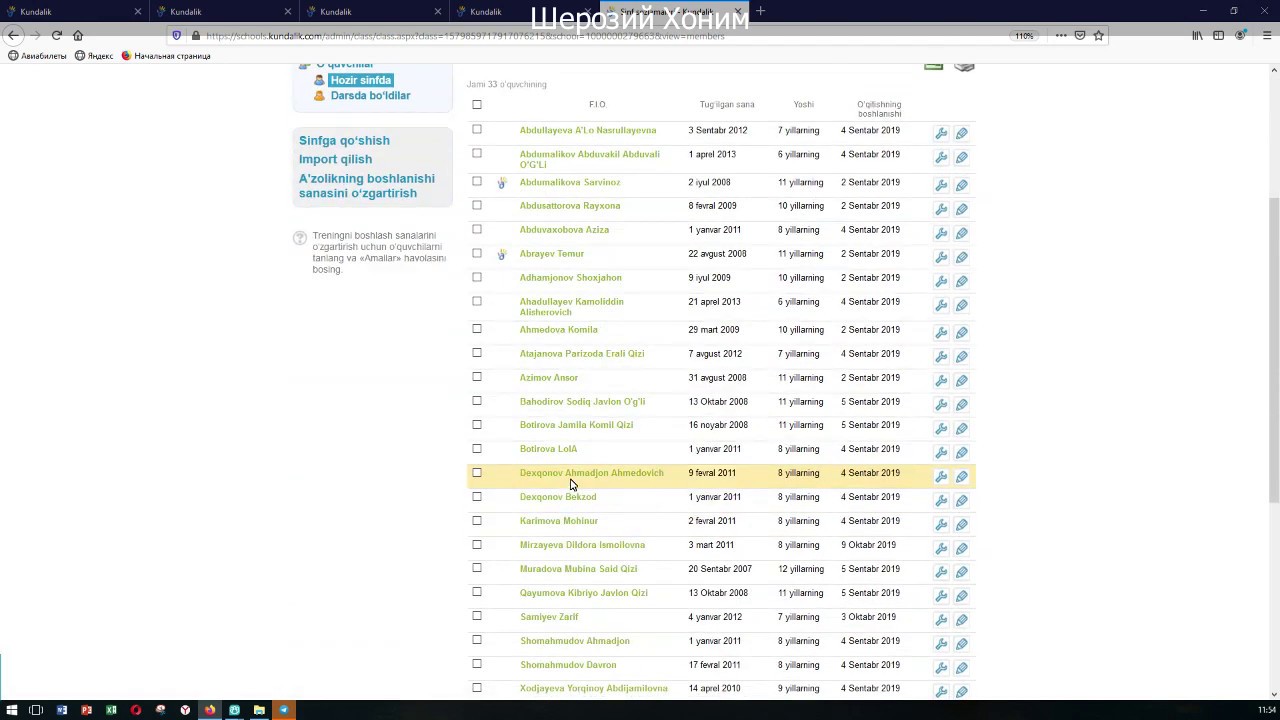The height and width of the screenshot is (720, 1280).
Task: Open Darsda bo'ldilar sidebar link
Action: coord(370,96)
